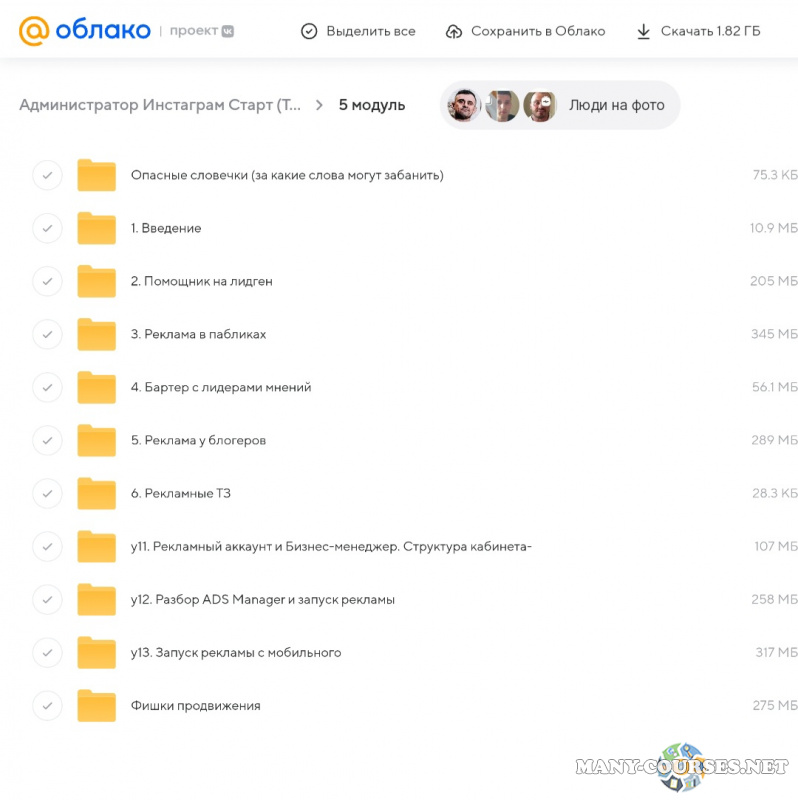Open Люди на фото panel
Image resolution: width=798 pixels, height=800 pixels.
point(616,105)
